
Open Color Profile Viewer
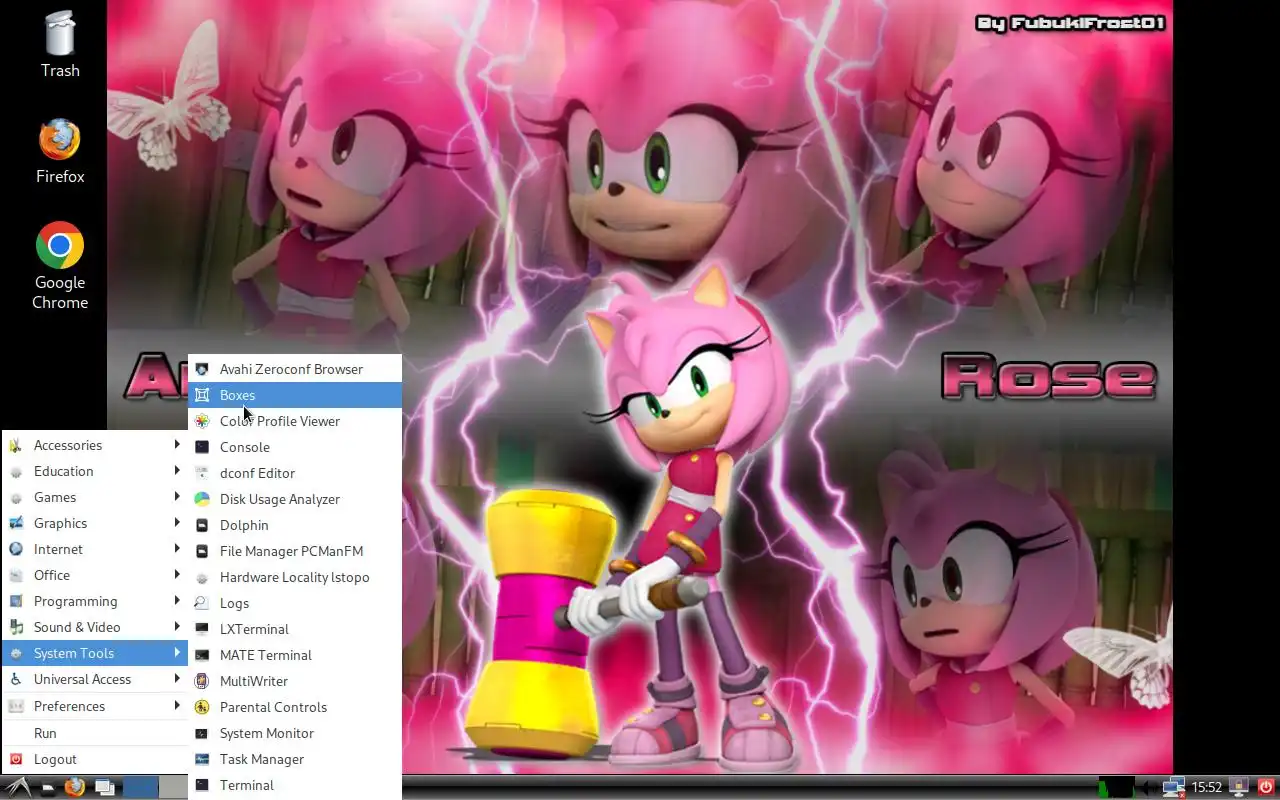coord(295,421)
